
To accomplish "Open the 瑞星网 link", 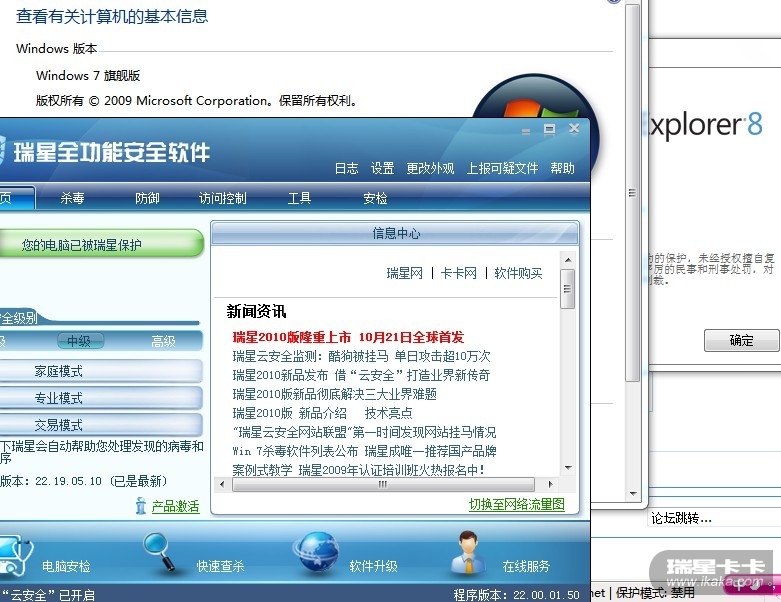I will tap(404, 273).
